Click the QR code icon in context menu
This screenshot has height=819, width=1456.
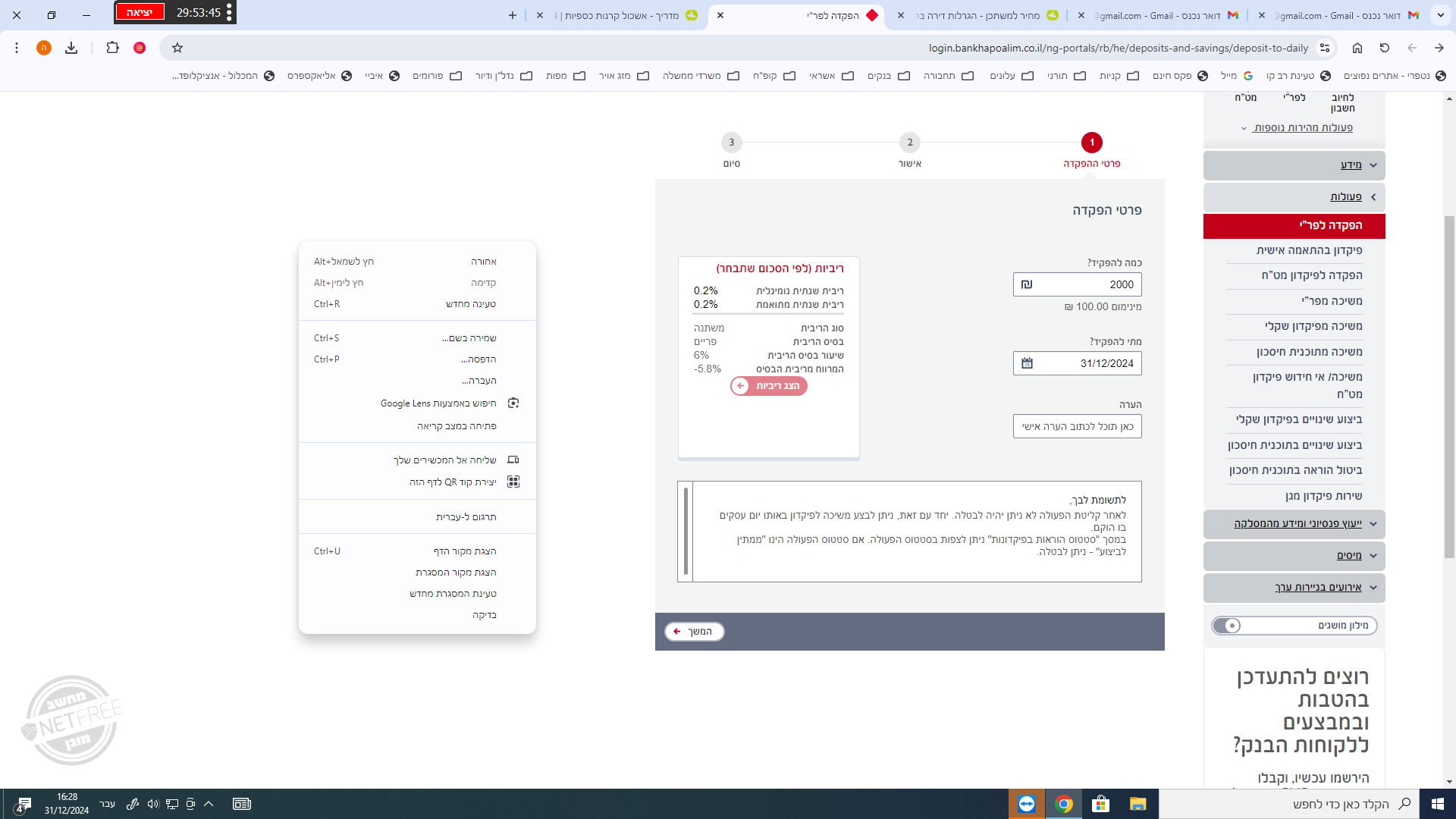point(513,482)
